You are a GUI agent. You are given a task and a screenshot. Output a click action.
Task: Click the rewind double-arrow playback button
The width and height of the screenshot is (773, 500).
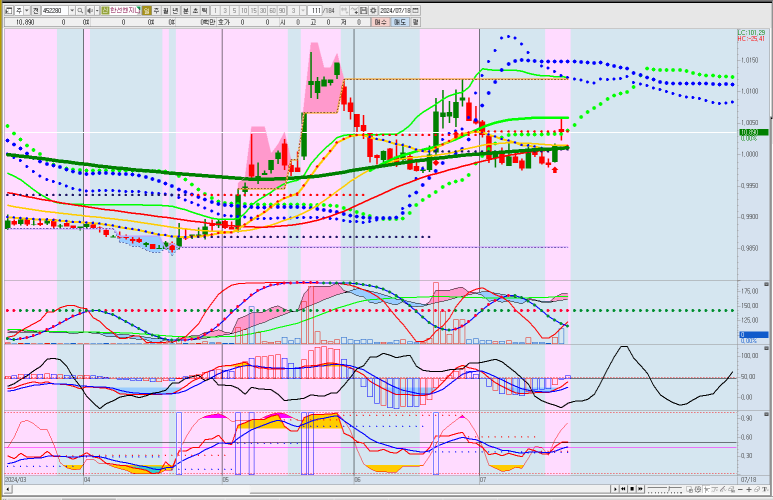(623, 489)
